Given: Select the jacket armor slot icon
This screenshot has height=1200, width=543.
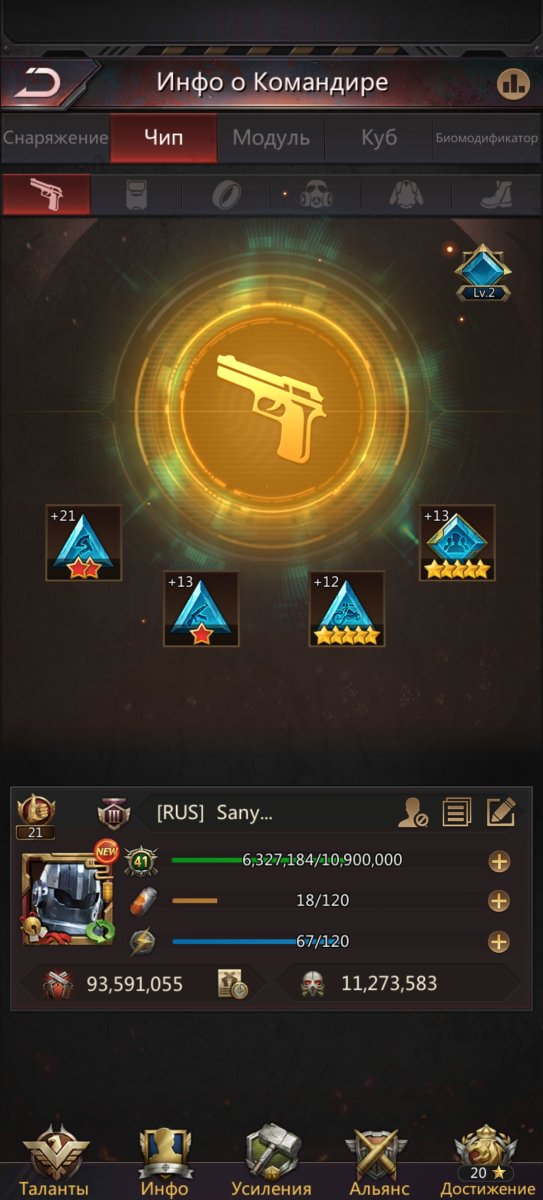Looking at the screenshot, I should pos(406,194).
